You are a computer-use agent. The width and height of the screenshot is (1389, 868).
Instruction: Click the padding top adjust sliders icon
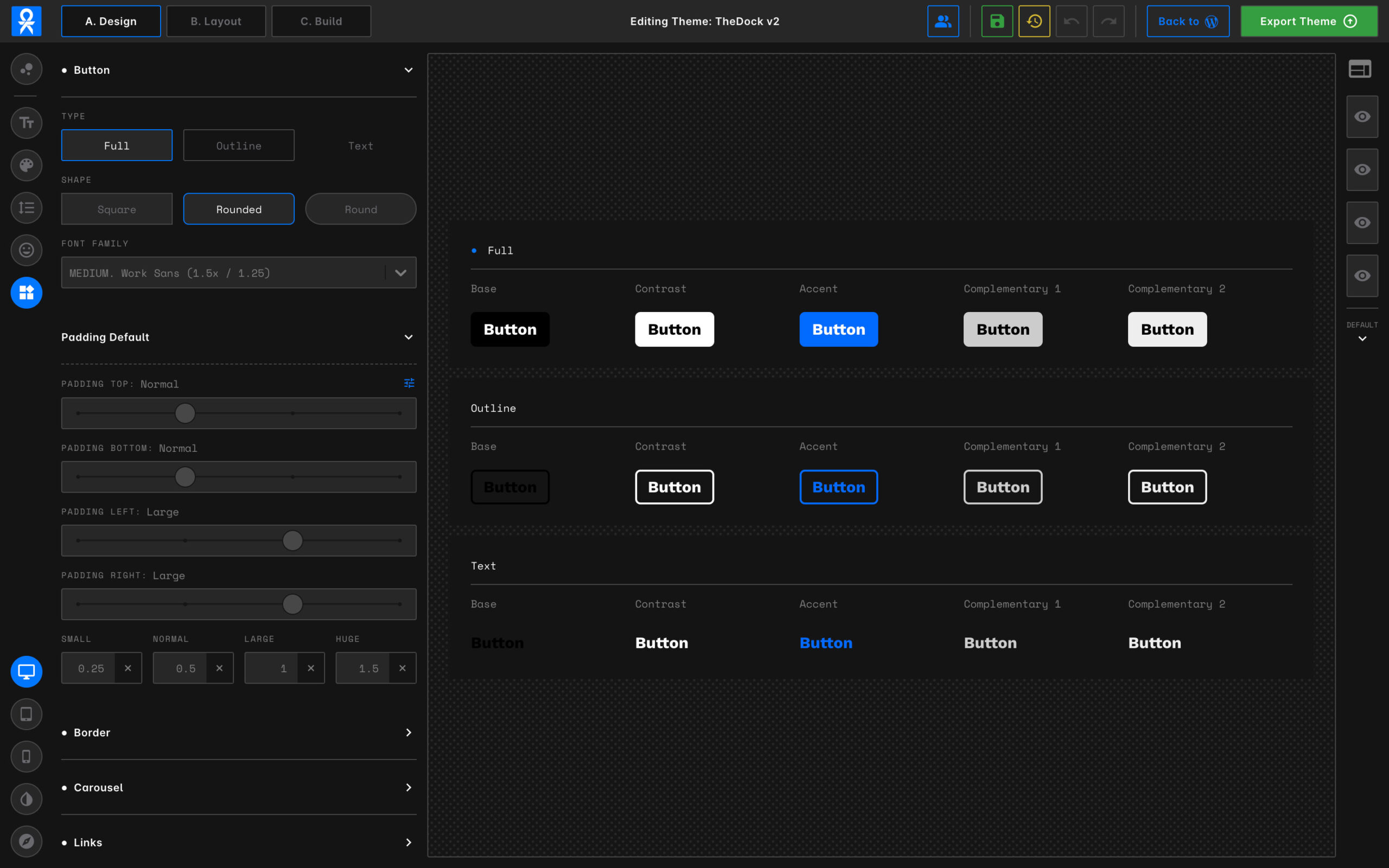(409, 383)
